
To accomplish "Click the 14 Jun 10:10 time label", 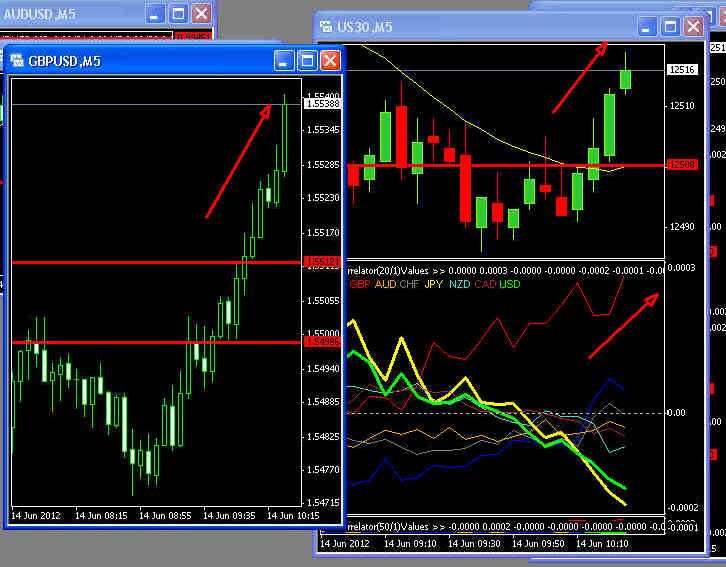I will 602,543.
